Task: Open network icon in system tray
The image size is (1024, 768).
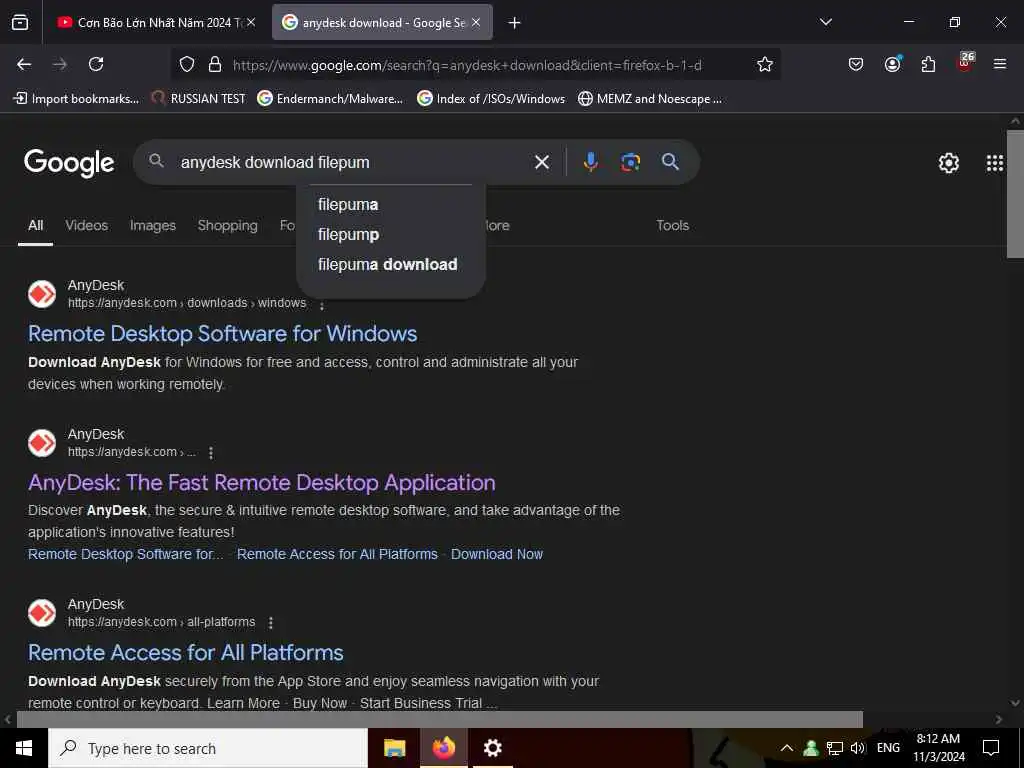Action: pyautogui.click(x=835, y=748)
